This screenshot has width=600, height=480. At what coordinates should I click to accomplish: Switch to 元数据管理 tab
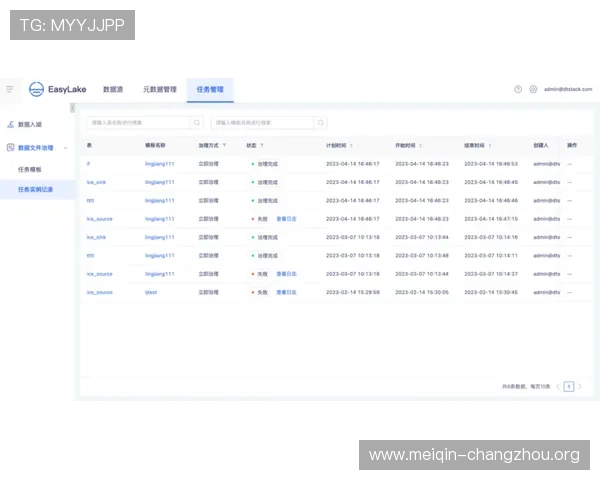coord(160,90)
